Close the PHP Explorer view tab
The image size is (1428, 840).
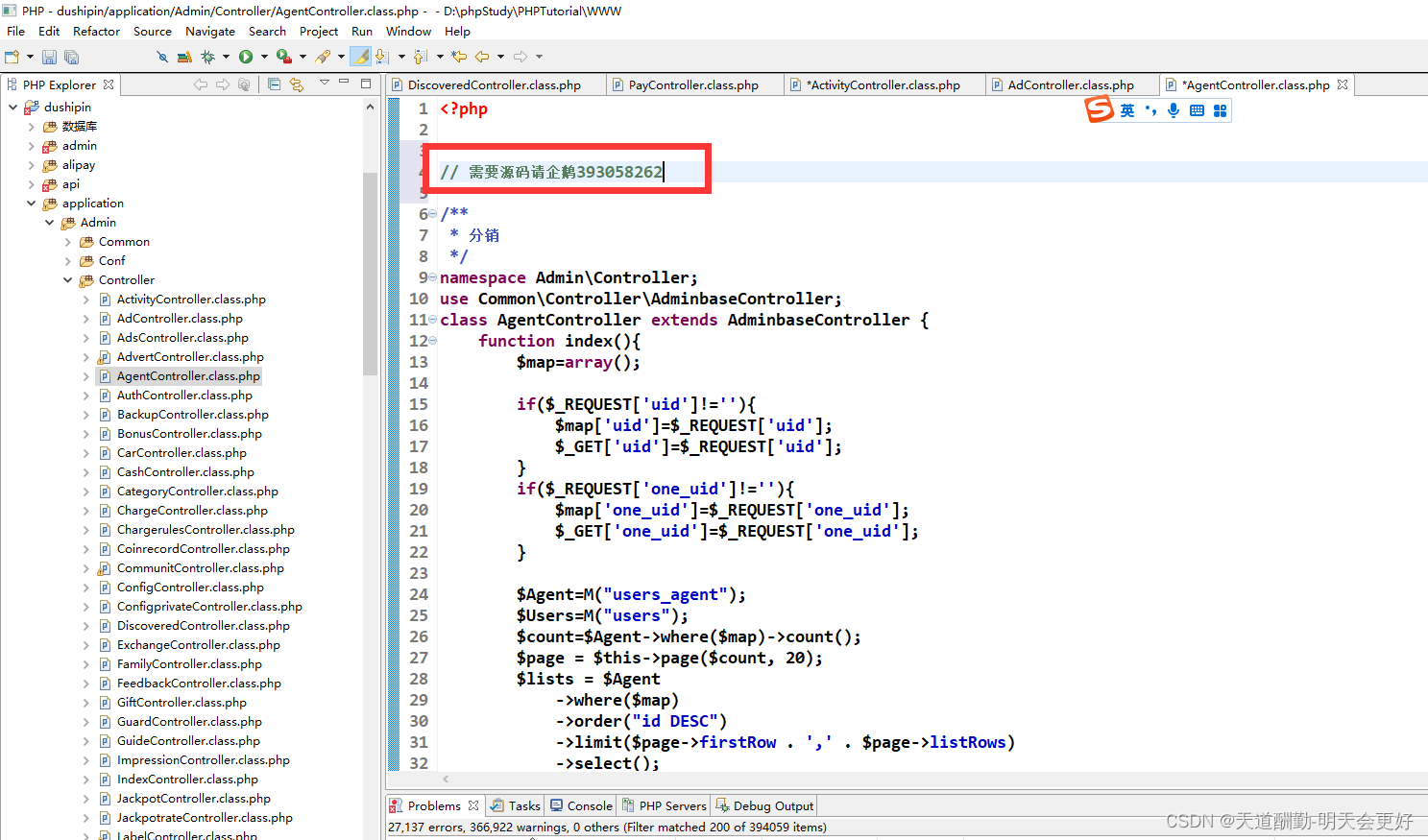click(x=109, y=84)
